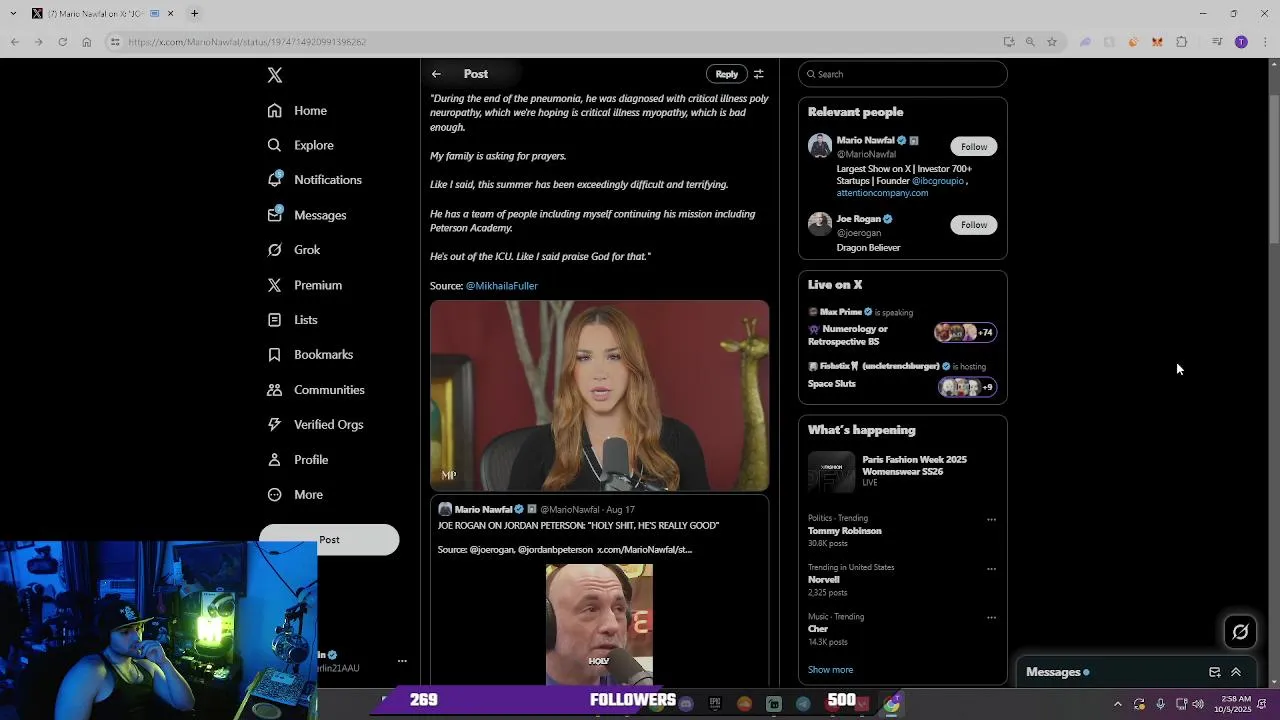Open a new browser tab
Viewport: 1280px width, 720px height.
194,14
